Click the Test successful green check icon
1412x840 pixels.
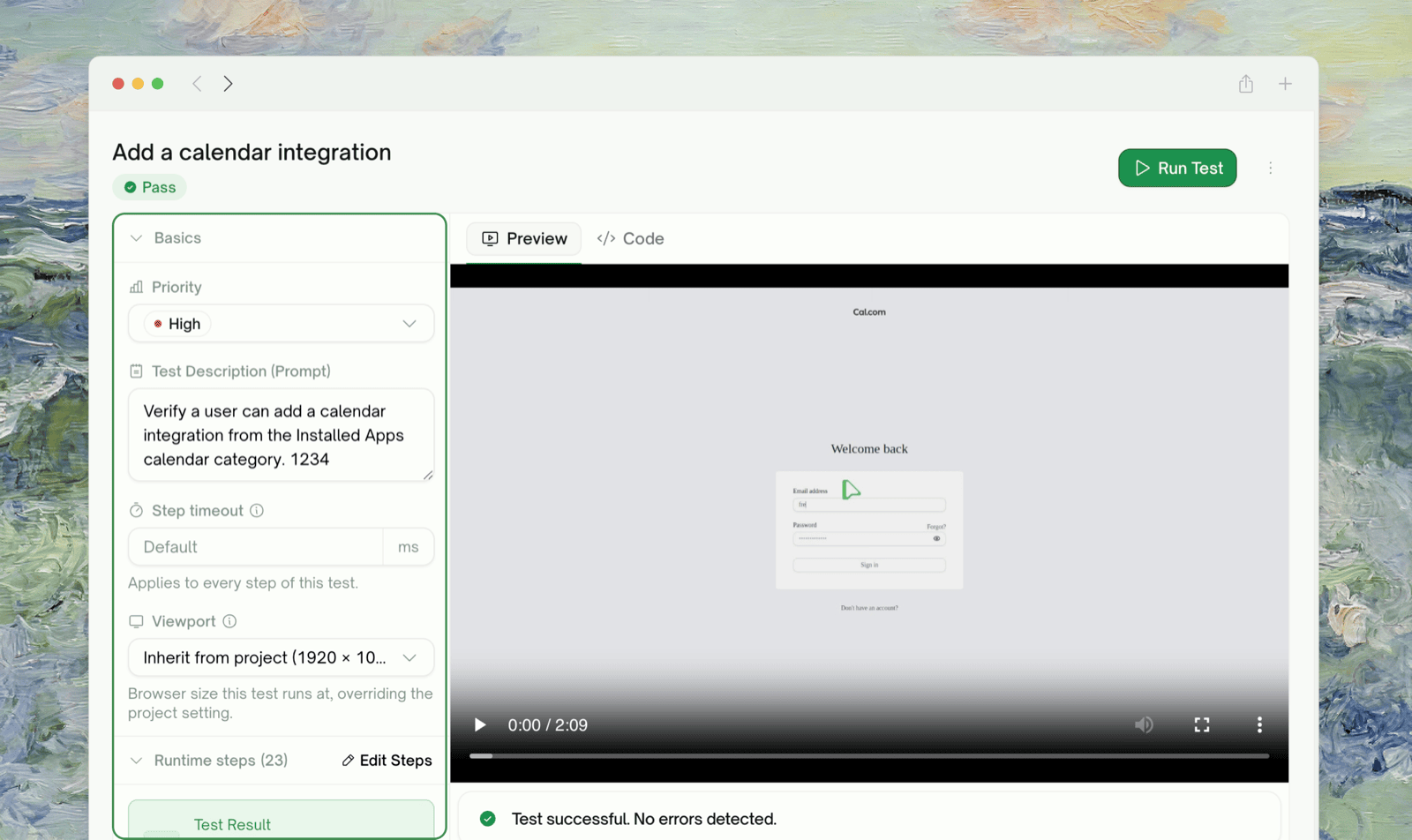(487, 819)
